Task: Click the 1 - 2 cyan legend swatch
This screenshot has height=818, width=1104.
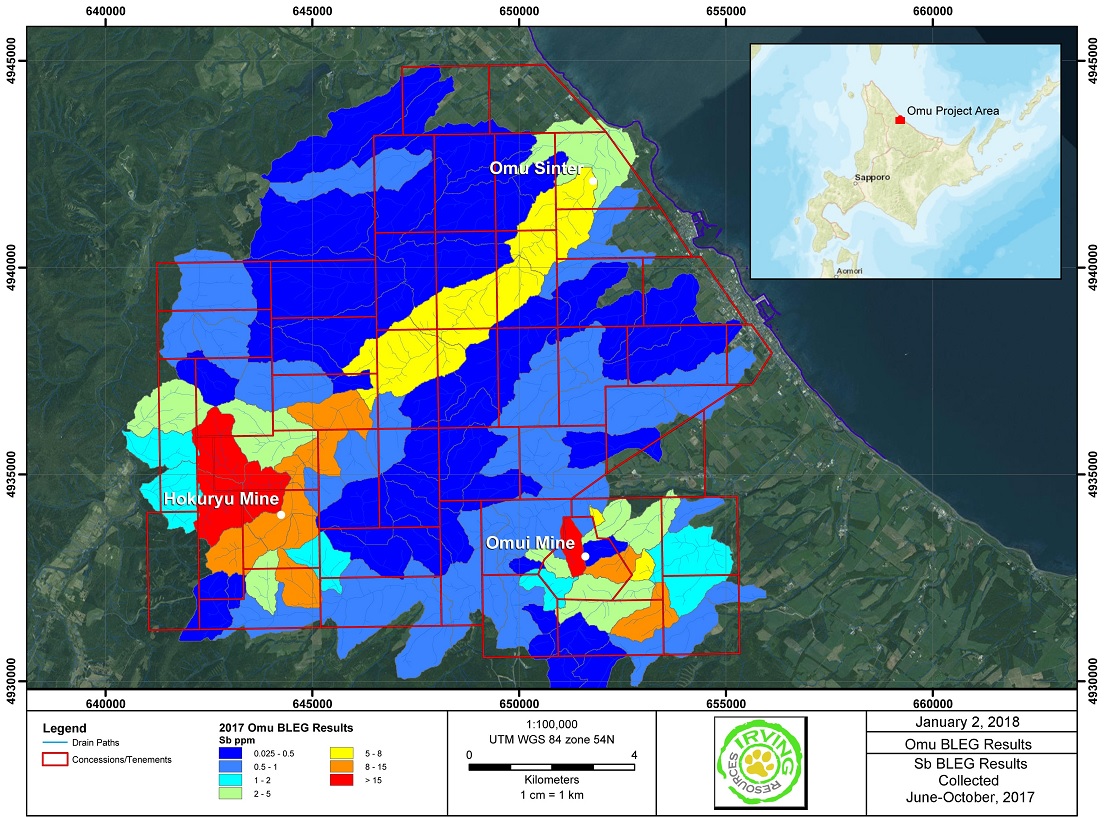Action: click(231, 780)
